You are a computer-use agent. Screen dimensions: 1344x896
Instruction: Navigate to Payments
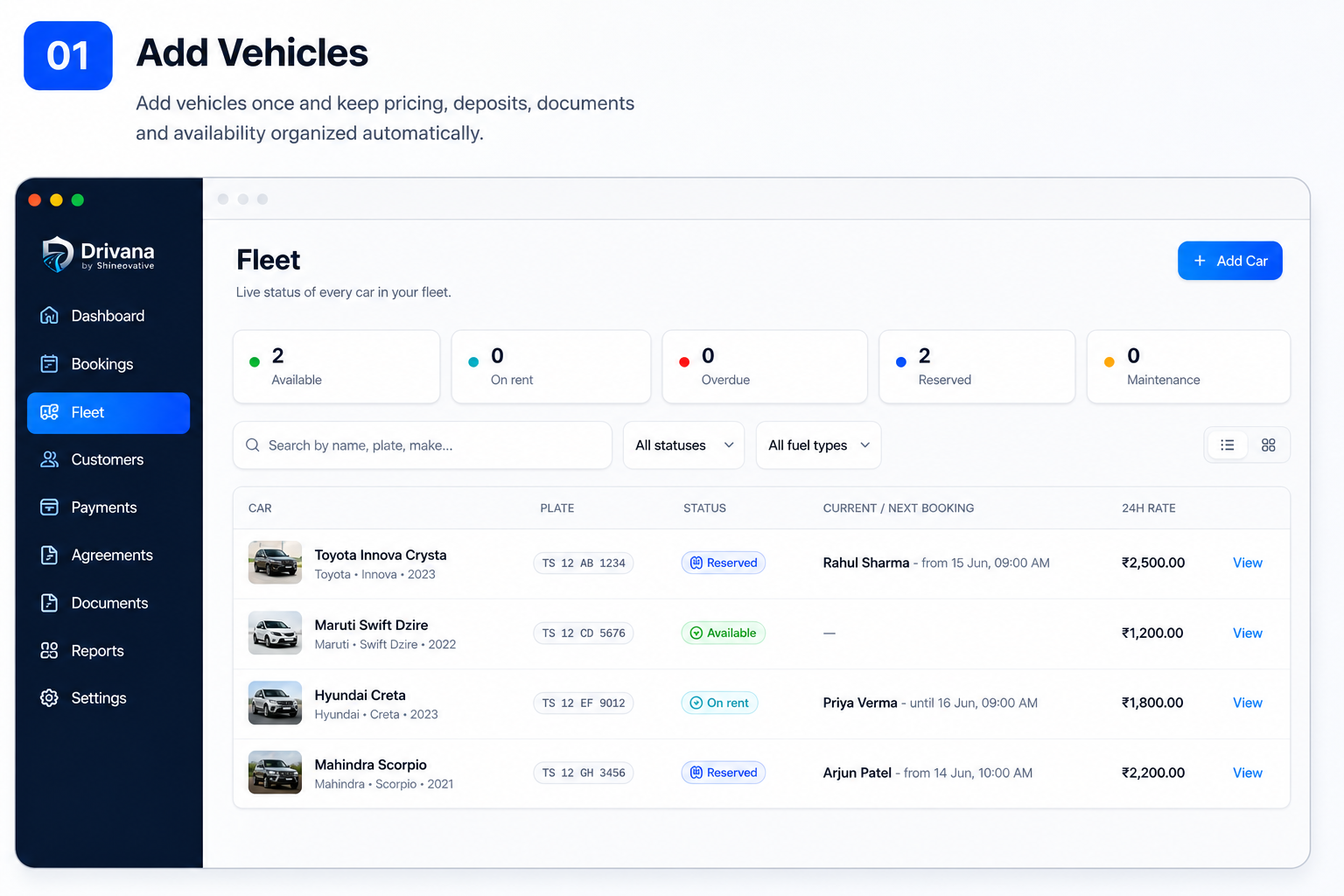click(x=108, y=507)
